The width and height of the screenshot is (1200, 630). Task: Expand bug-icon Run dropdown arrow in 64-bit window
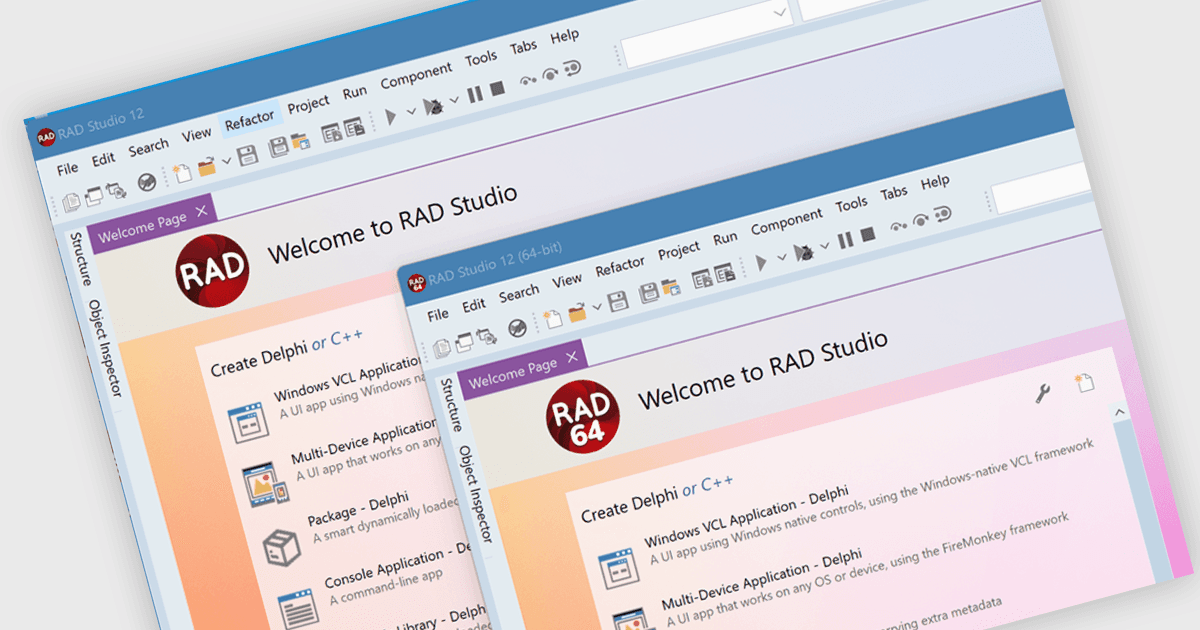click(x=825, y=245)
